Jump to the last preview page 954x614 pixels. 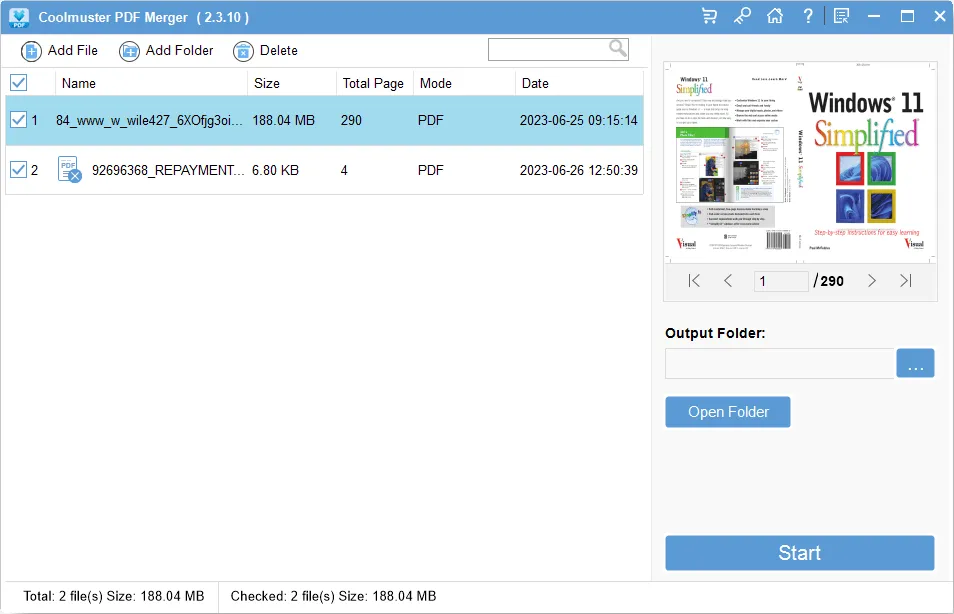tap(906, 281)
